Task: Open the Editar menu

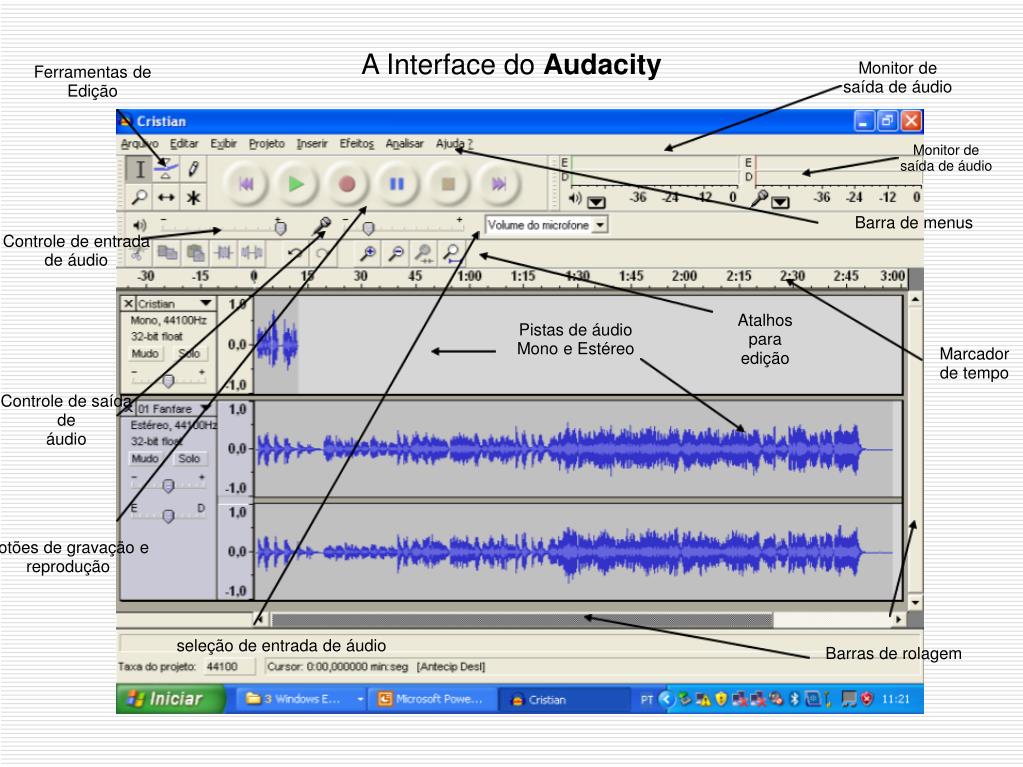Action: (x=184, y=143)
